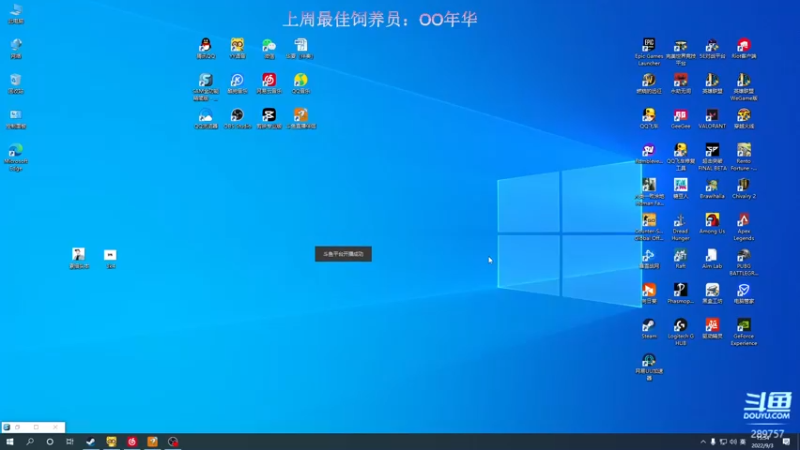This screenshot has width=800, height=450.
Task: Open the NetEase Cloud Music desktop icon
Action: pos(269,83)
